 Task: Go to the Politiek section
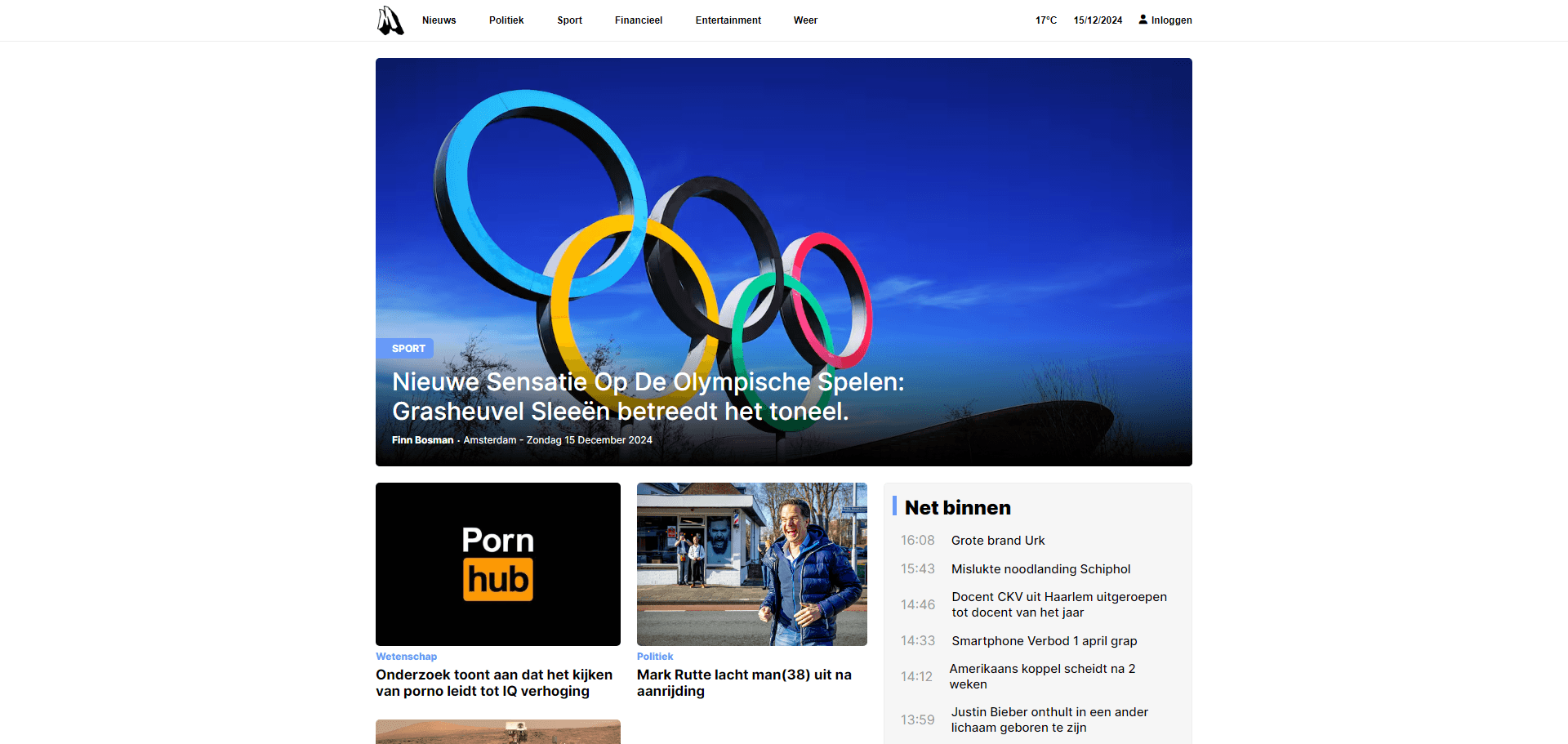[506, 20]
